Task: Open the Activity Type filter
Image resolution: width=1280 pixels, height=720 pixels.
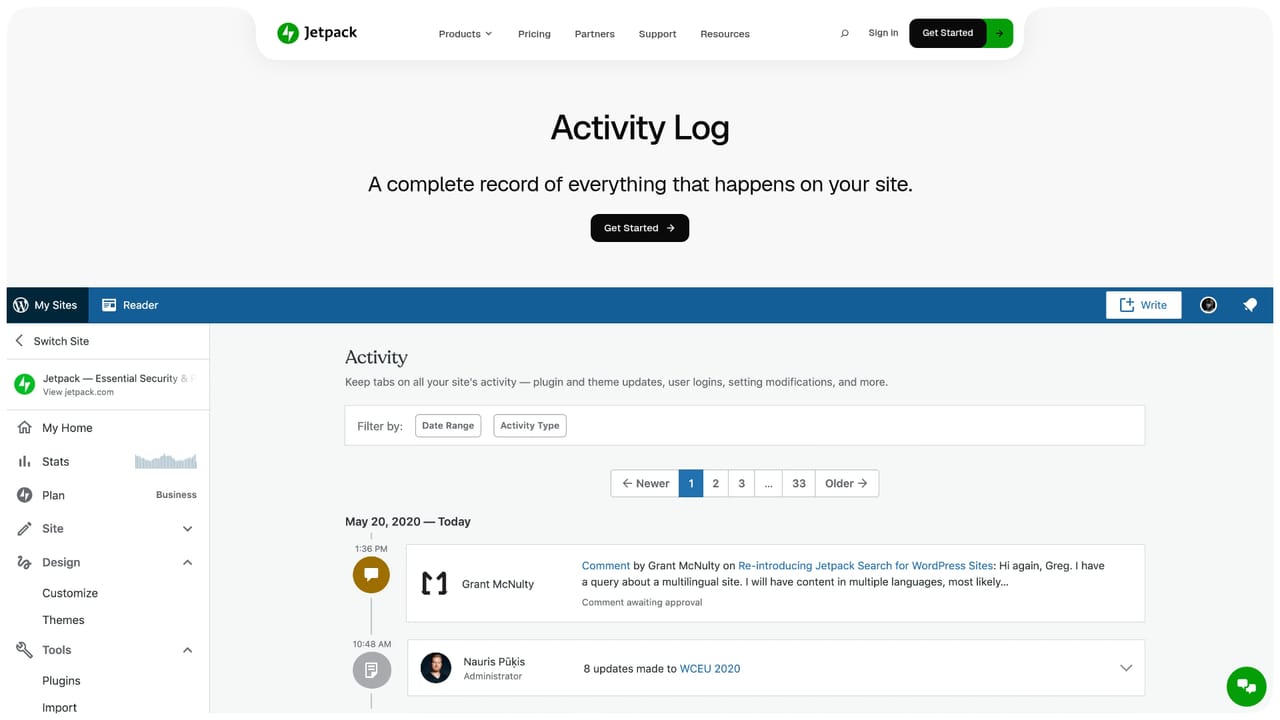Action: 530,426
